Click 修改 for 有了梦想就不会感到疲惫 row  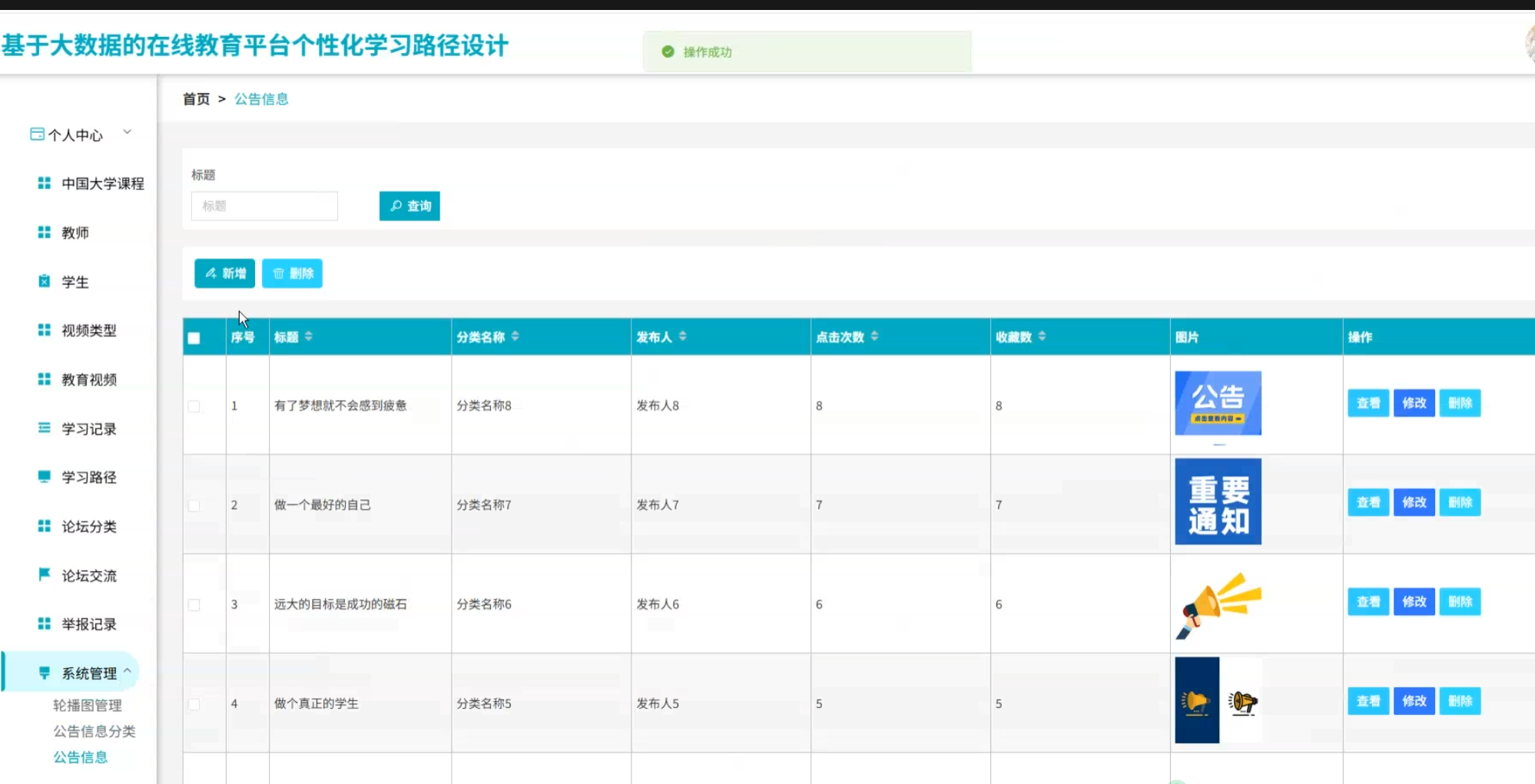coord(1414,403)
